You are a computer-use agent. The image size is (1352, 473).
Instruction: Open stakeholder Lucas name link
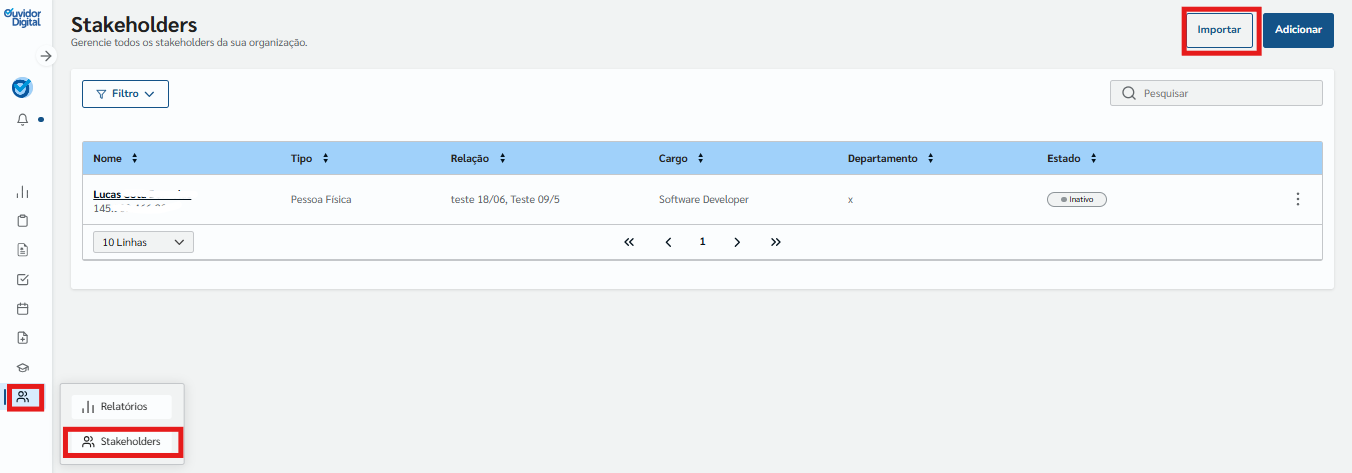pyautogui.click(x=142, y=194)
